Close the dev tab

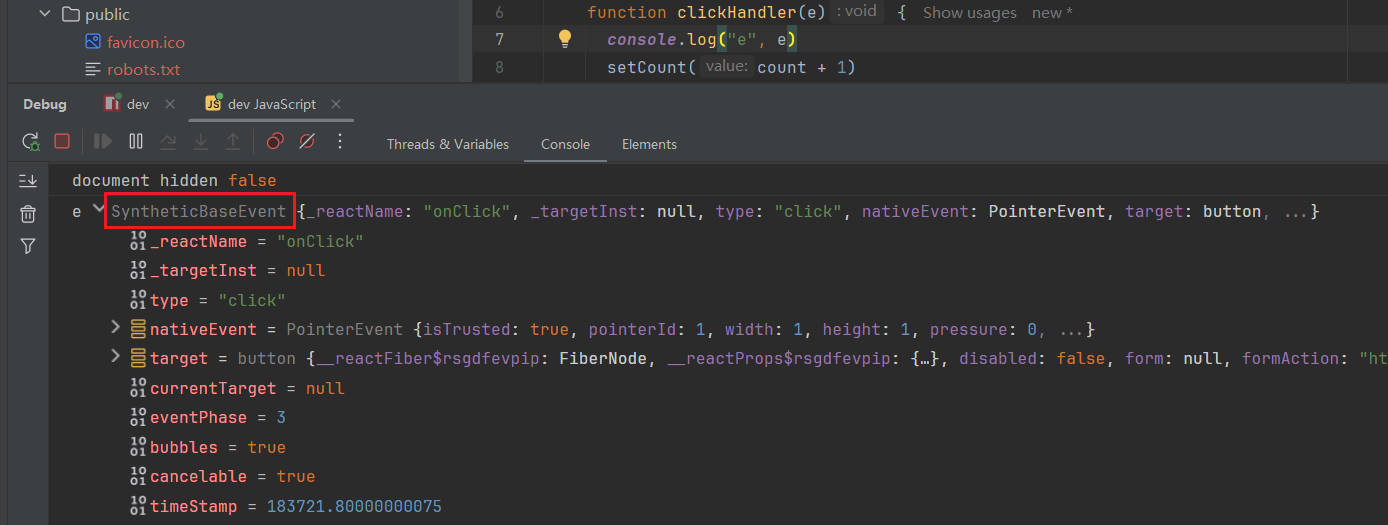pos(169,104)
